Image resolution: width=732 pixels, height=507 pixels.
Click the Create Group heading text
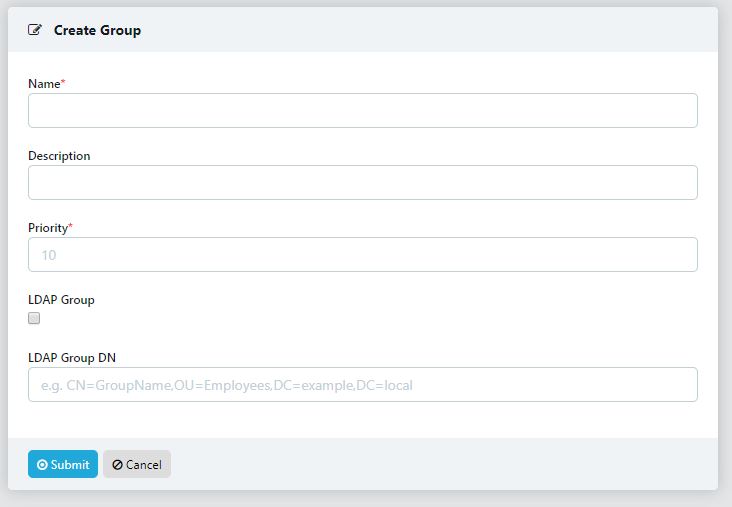tap(97, 30)
